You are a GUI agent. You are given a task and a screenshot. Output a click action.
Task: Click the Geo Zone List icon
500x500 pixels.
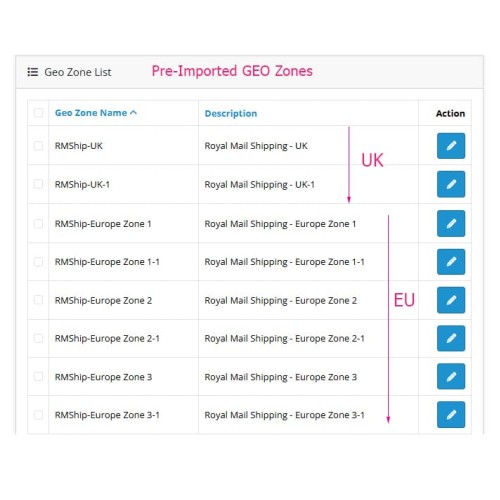click(33, 72)
